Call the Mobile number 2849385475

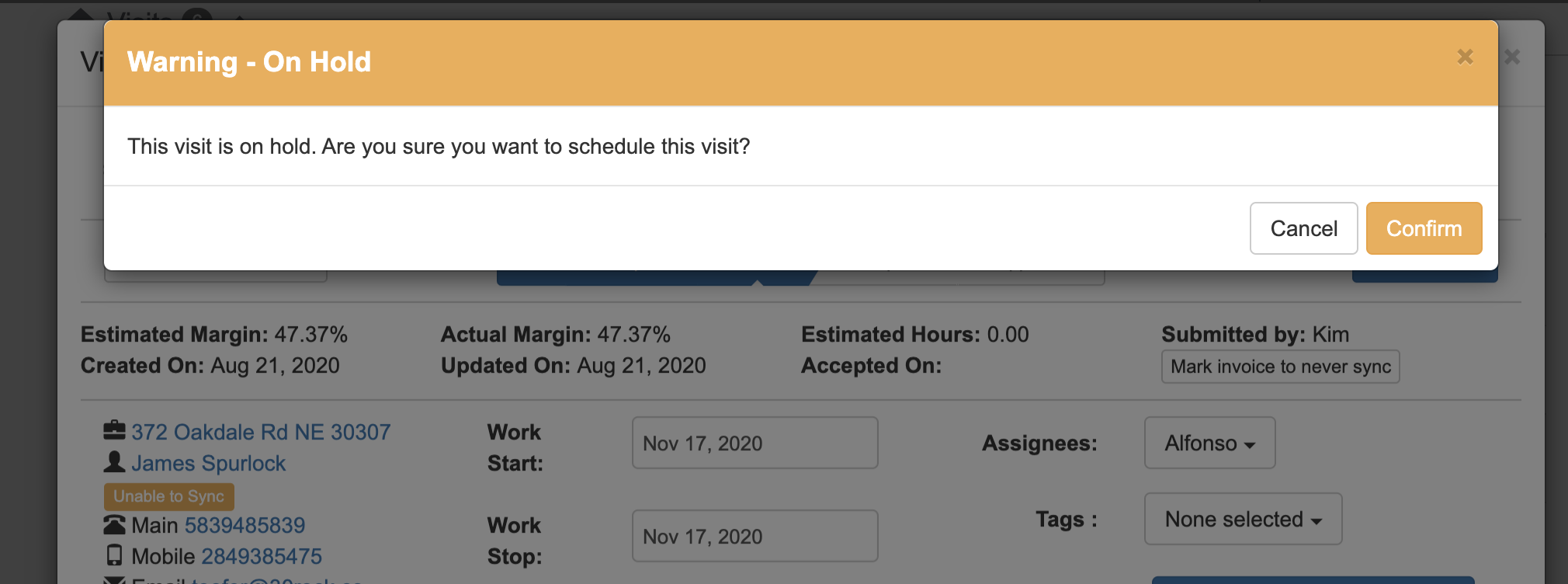[262, 556]
